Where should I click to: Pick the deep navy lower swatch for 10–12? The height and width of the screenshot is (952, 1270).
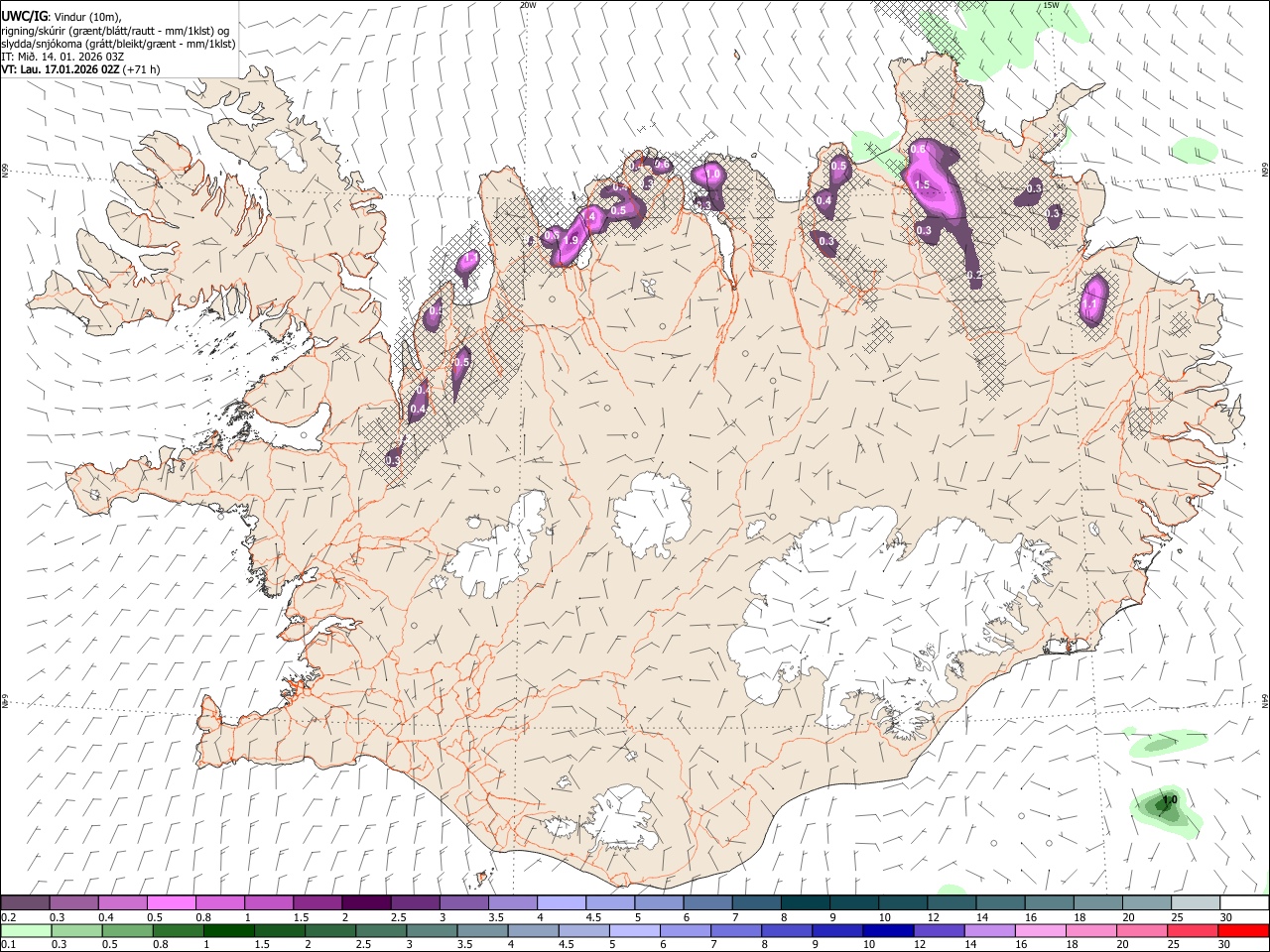[x=888, y=930]
